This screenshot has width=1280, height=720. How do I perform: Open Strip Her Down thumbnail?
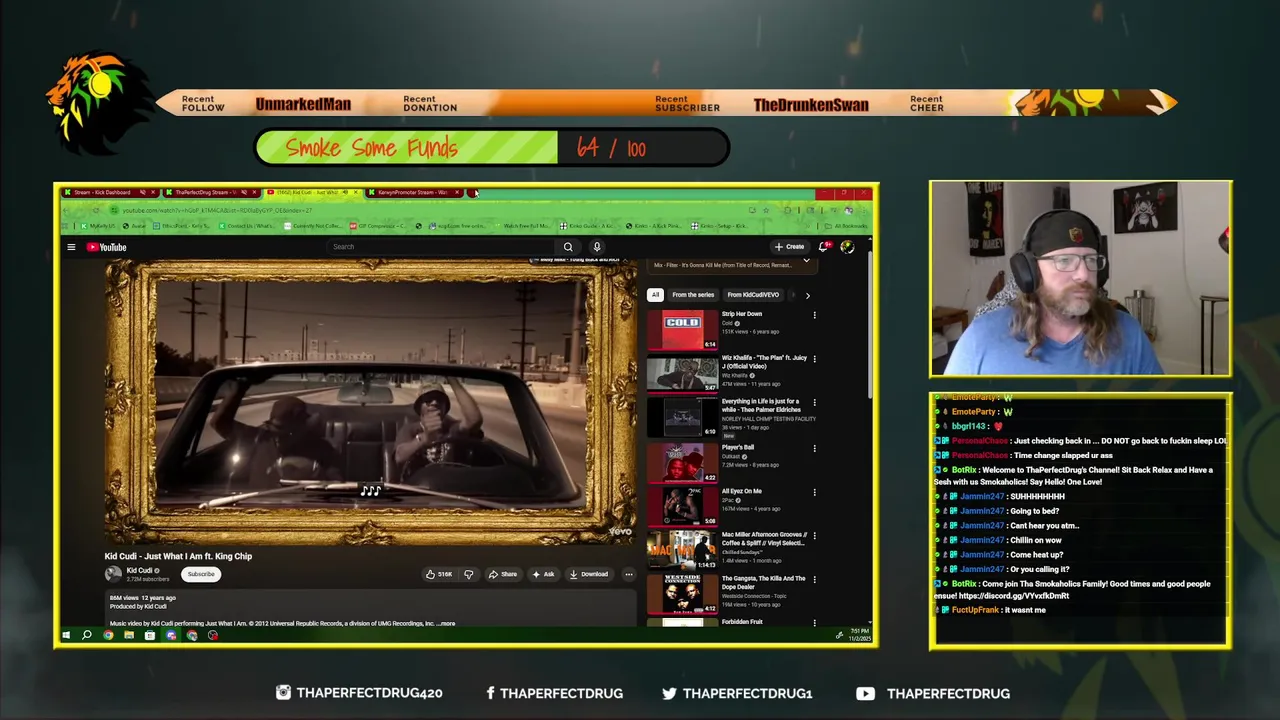[x=682, y=330]
